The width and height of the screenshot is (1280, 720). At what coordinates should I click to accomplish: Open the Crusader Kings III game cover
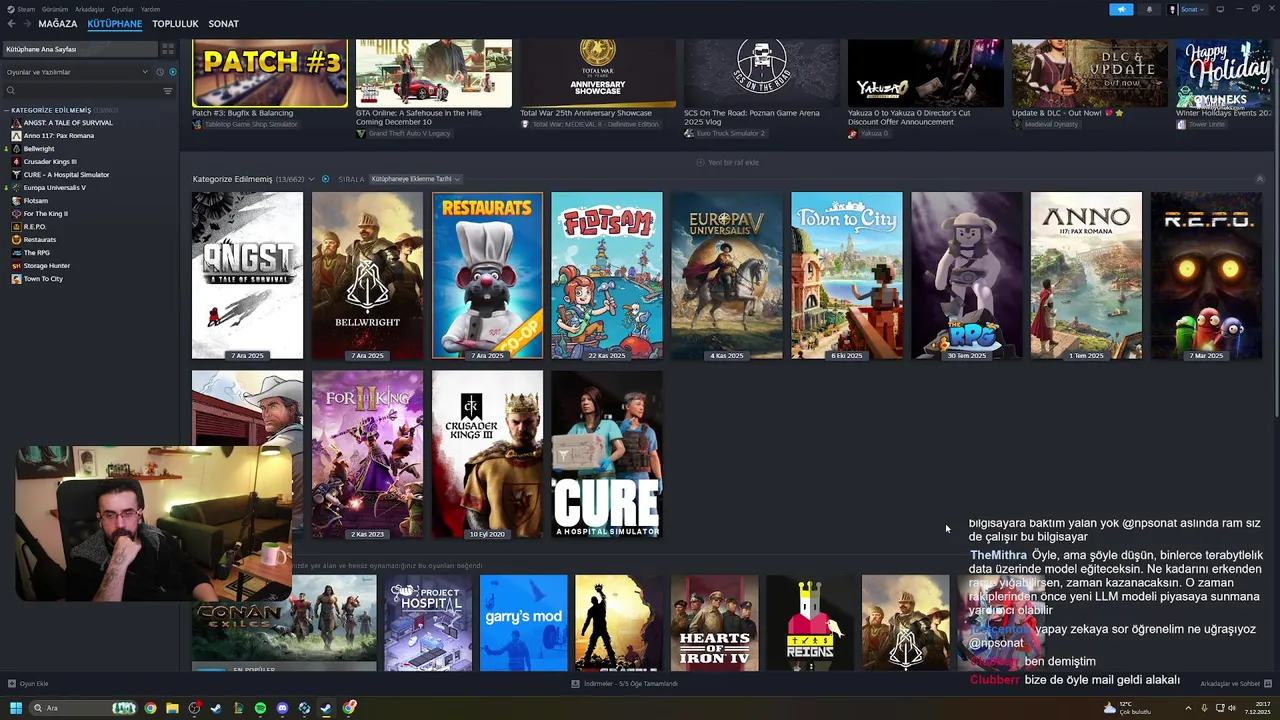pos(487,454)
